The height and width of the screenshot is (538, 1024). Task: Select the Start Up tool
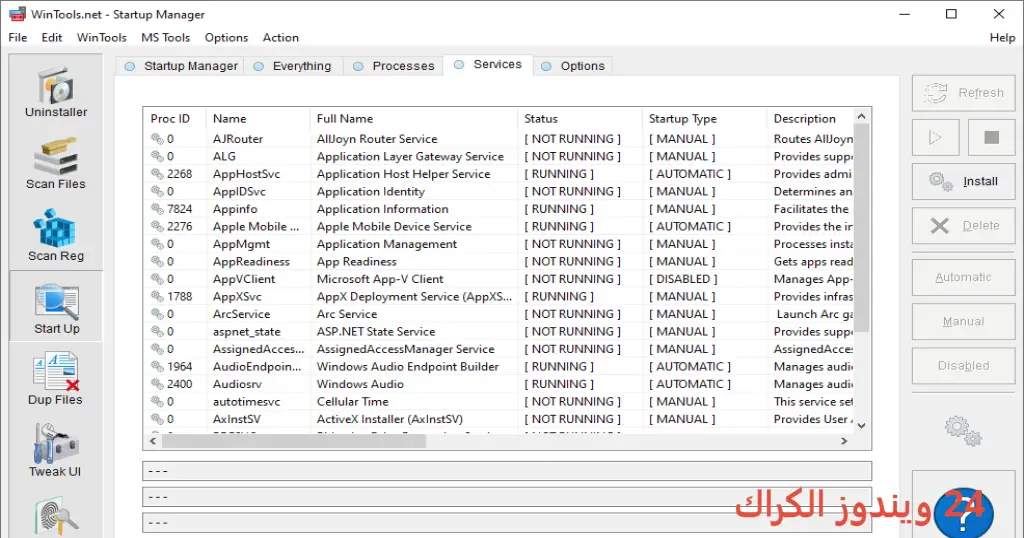(x=56, y=308)
